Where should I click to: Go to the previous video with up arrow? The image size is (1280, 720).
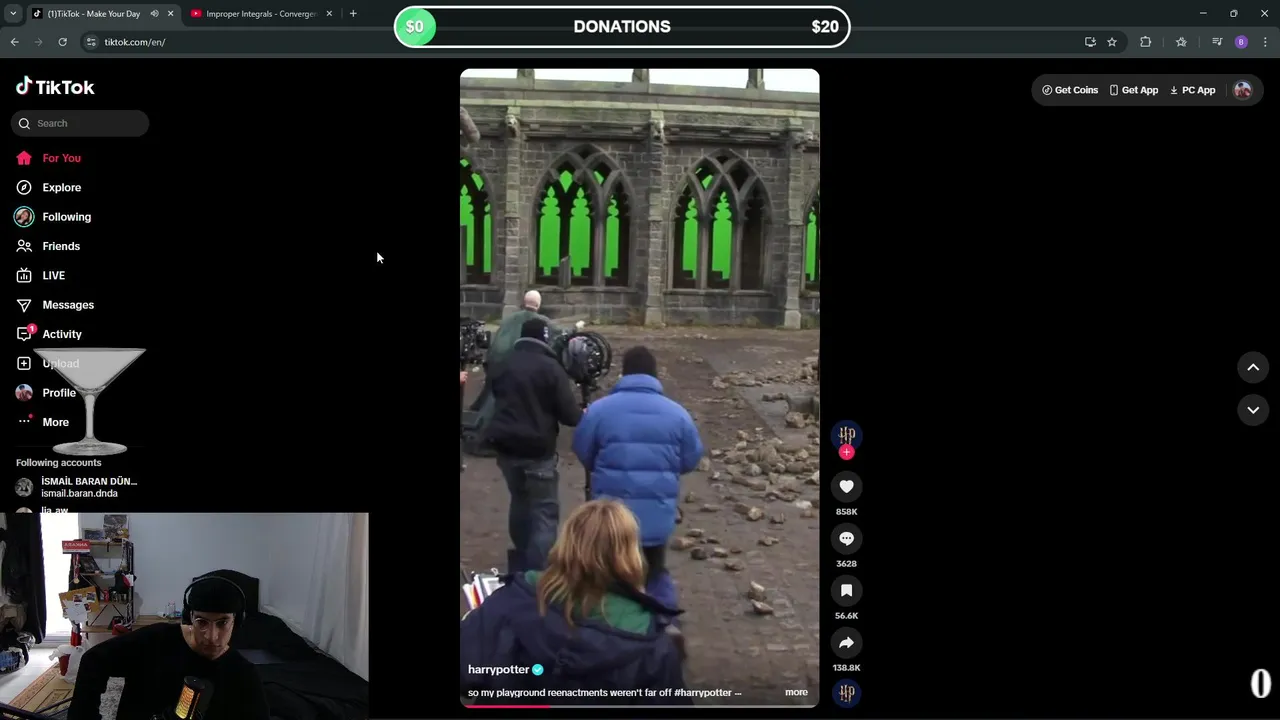[x=1253, y=367]
